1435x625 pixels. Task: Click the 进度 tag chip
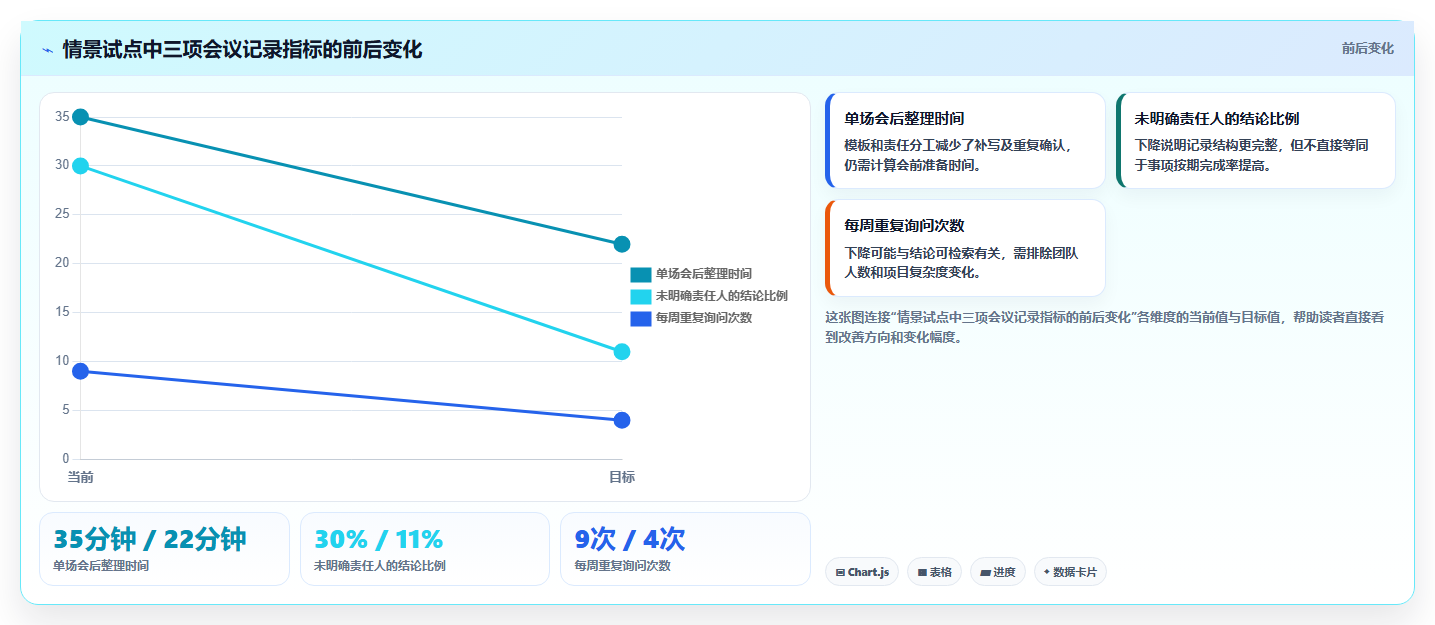click(997, 572)
